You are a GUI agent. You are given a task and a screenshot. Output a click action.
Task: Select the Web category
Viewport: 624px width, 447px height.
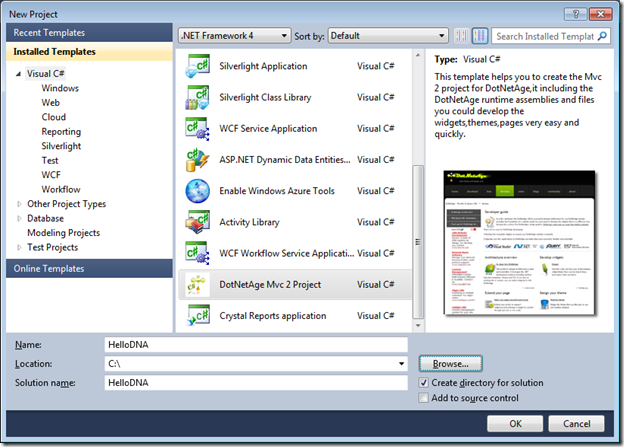coord(51,103)
